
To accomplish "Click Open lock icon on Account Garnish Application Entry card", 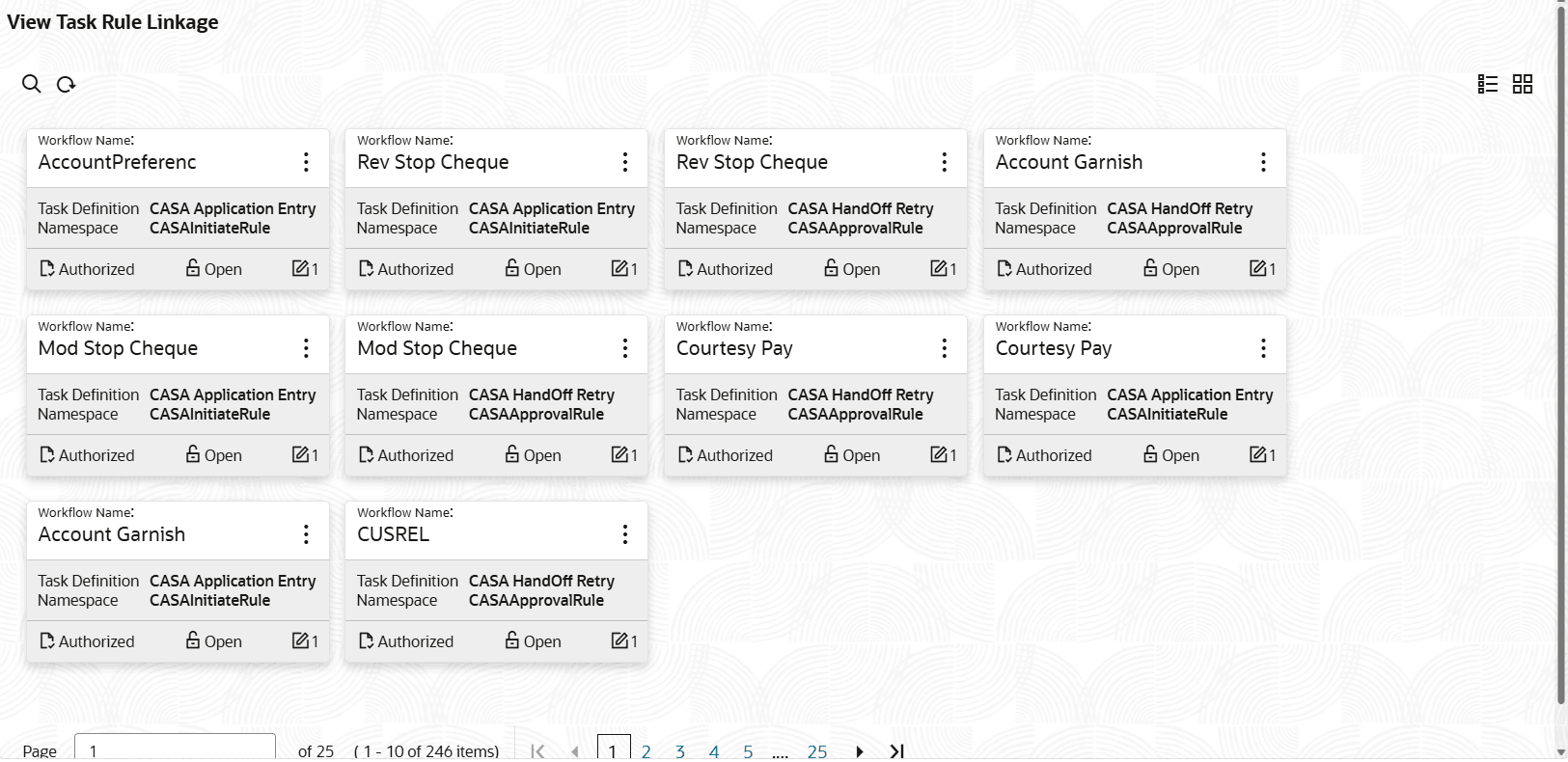I will click(x=193, y=640).
